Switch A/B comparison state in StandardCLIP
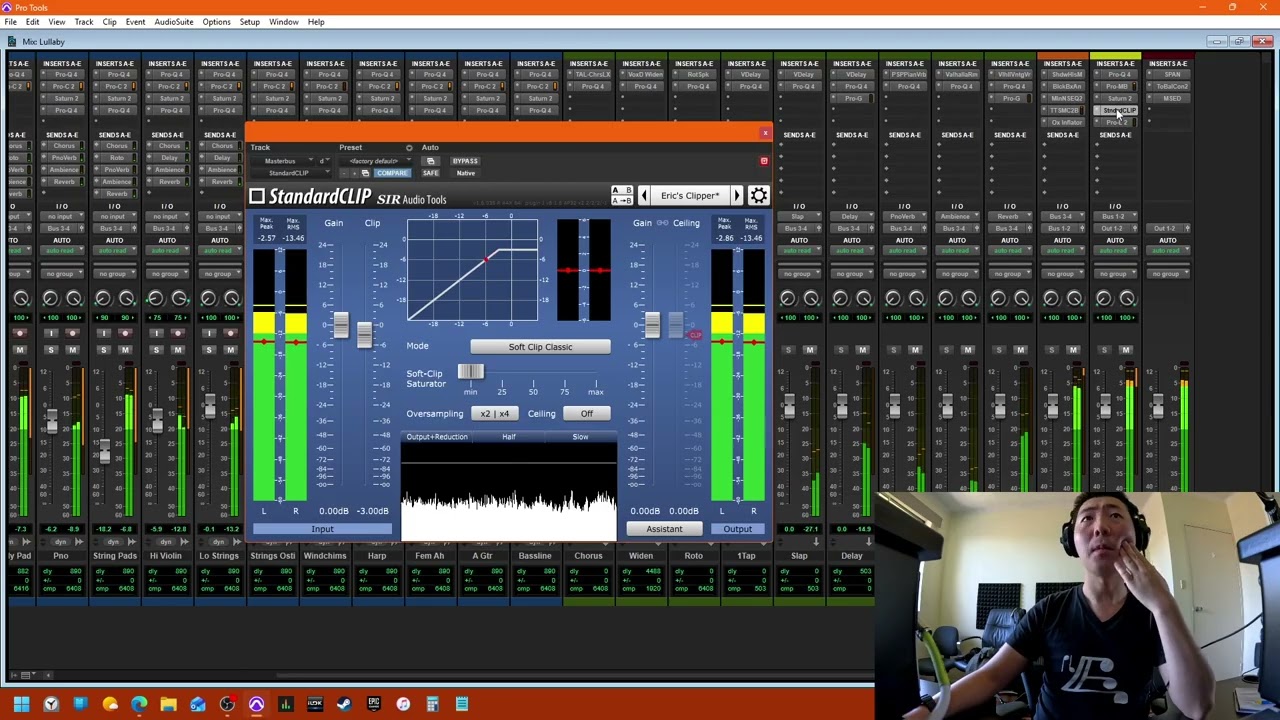 coord(622,190)
